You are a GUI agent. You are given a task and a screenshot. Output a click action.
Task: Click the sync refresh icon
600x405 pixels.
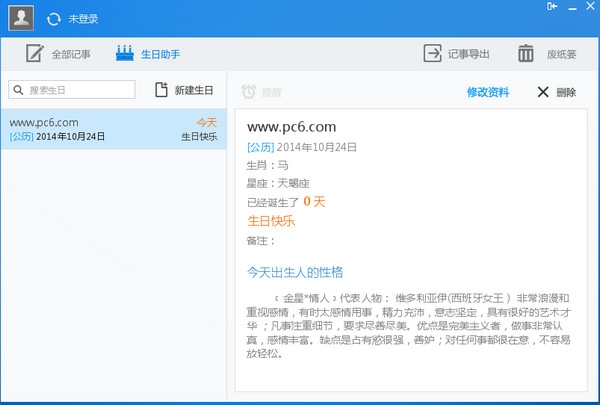(53, 18)
